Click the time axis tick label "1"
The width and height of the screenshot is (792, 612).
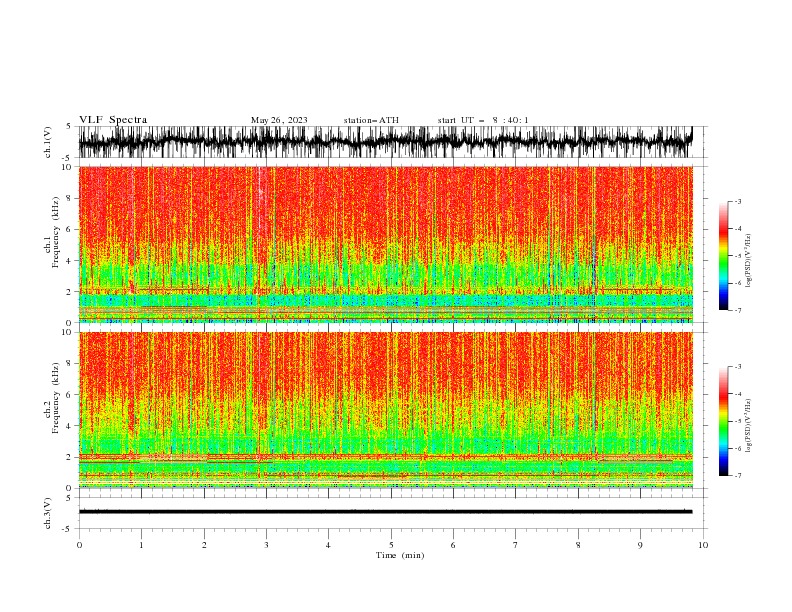[x=141, y=545]
